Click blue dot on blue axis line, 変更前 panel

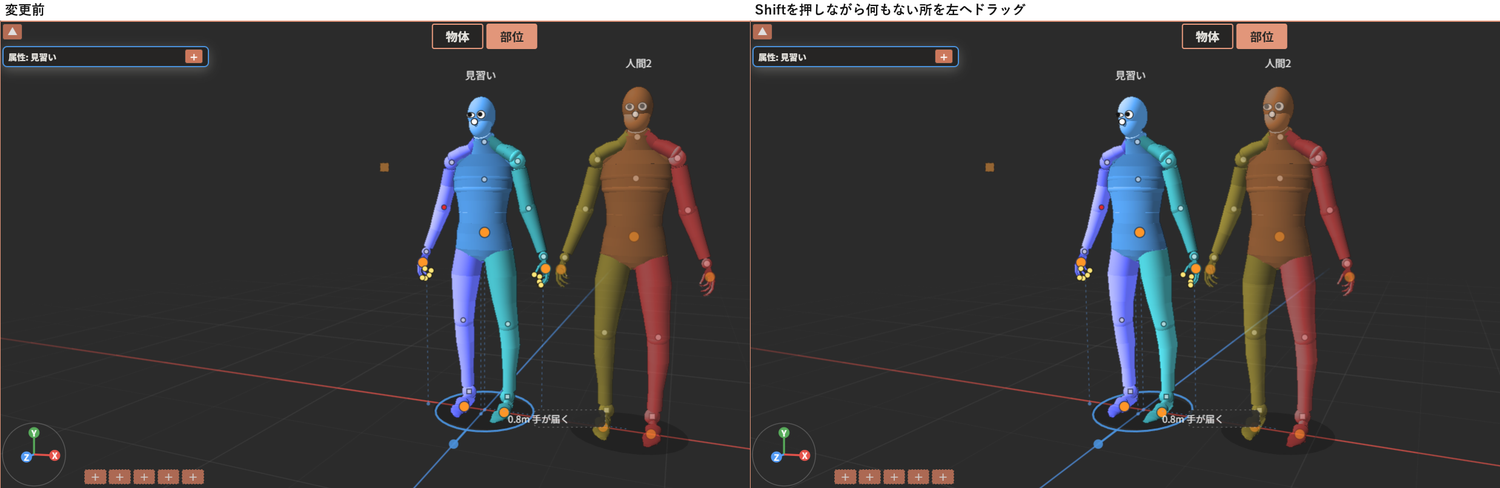point(454,443)
